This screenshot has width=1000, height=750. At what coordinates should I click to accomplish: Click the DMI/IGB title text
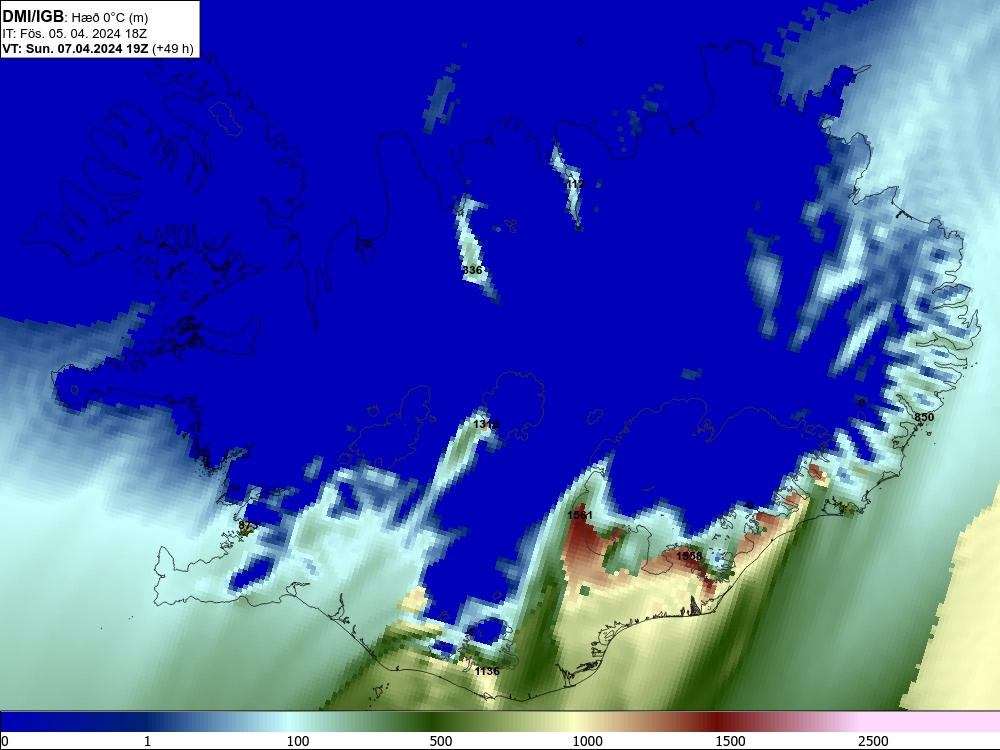pyautogui.click(x=33, y=17)
